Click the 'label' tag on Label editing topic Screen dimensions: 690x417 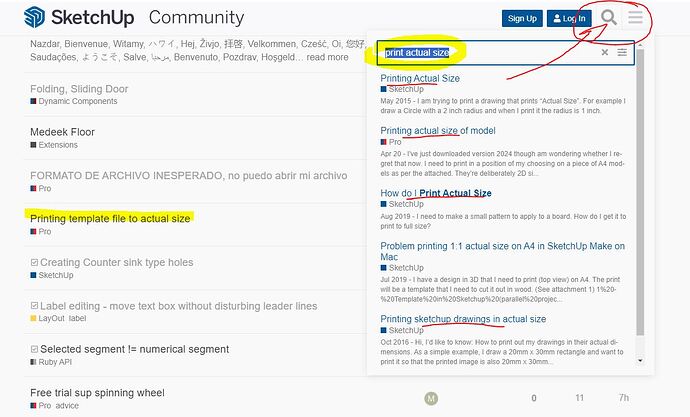77,318
